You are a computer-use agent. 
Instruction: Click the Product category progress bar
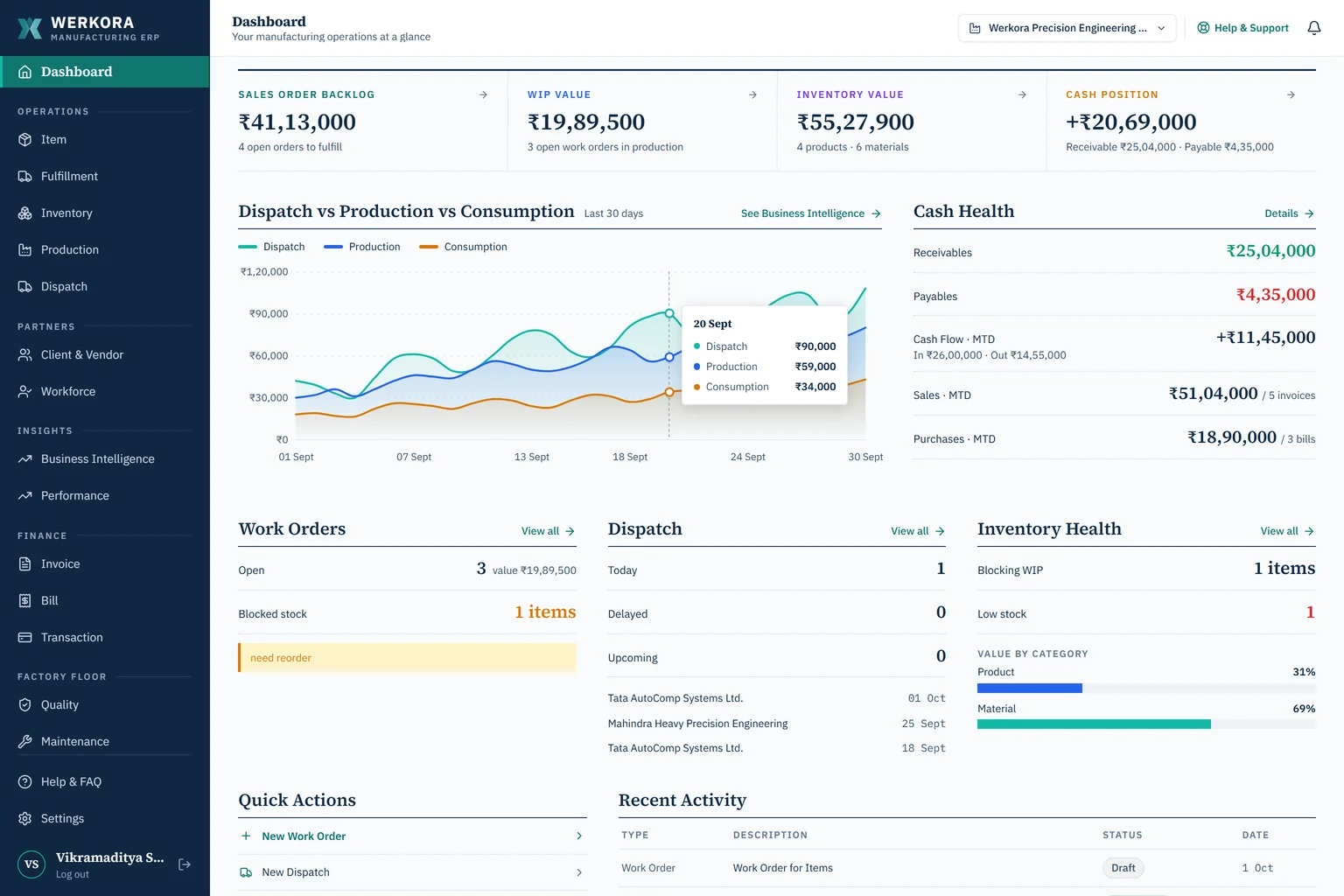pyautogui.click(x=1146, y=689)
